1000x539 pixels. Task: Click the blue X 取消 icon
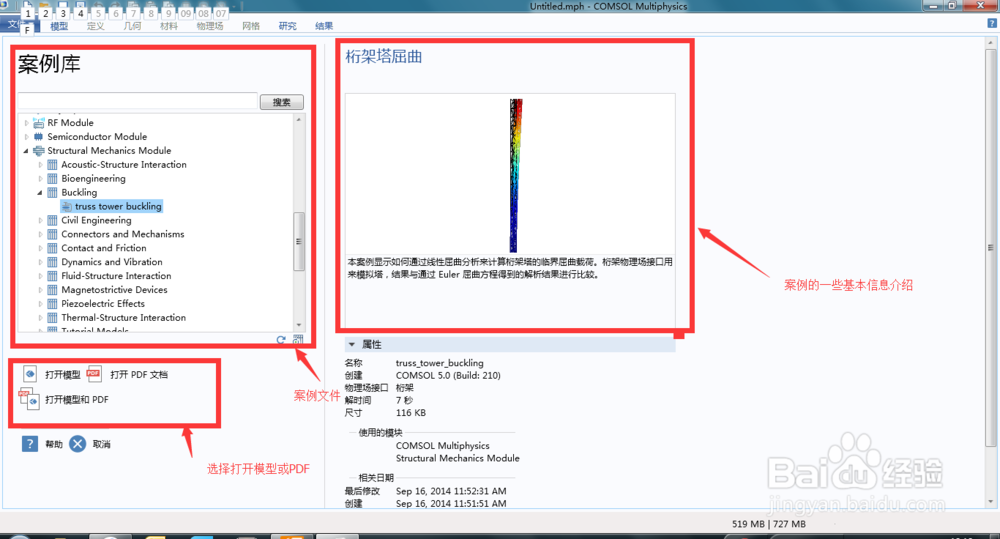click(x=78, y=443)
